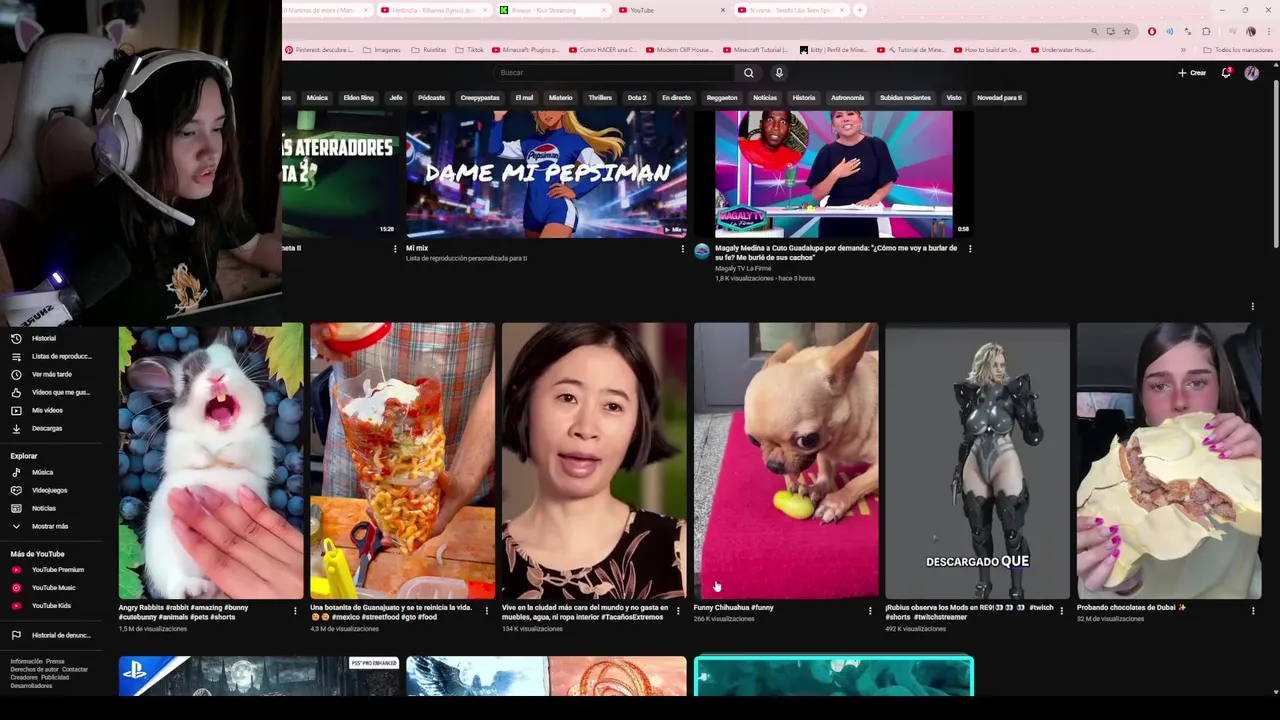Open the Prensa footer link
The height and width of the screenshot is (720, 1280).
(x=55, y=661)
